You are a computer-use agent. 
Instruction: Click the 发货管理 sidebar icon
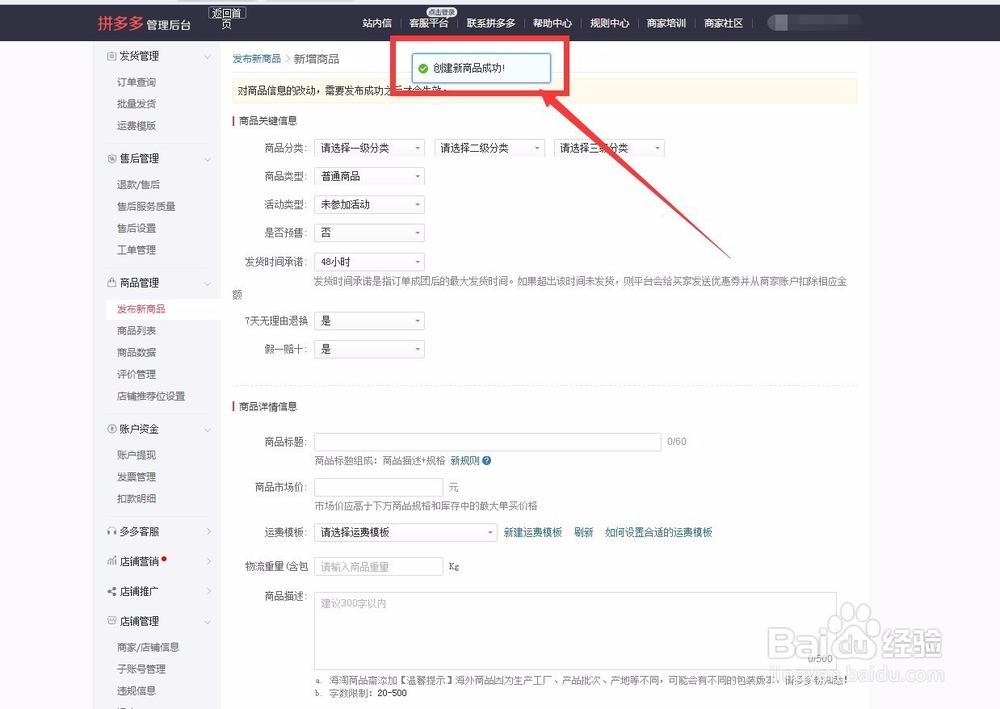pyautogui.click(x=112, y=56)
